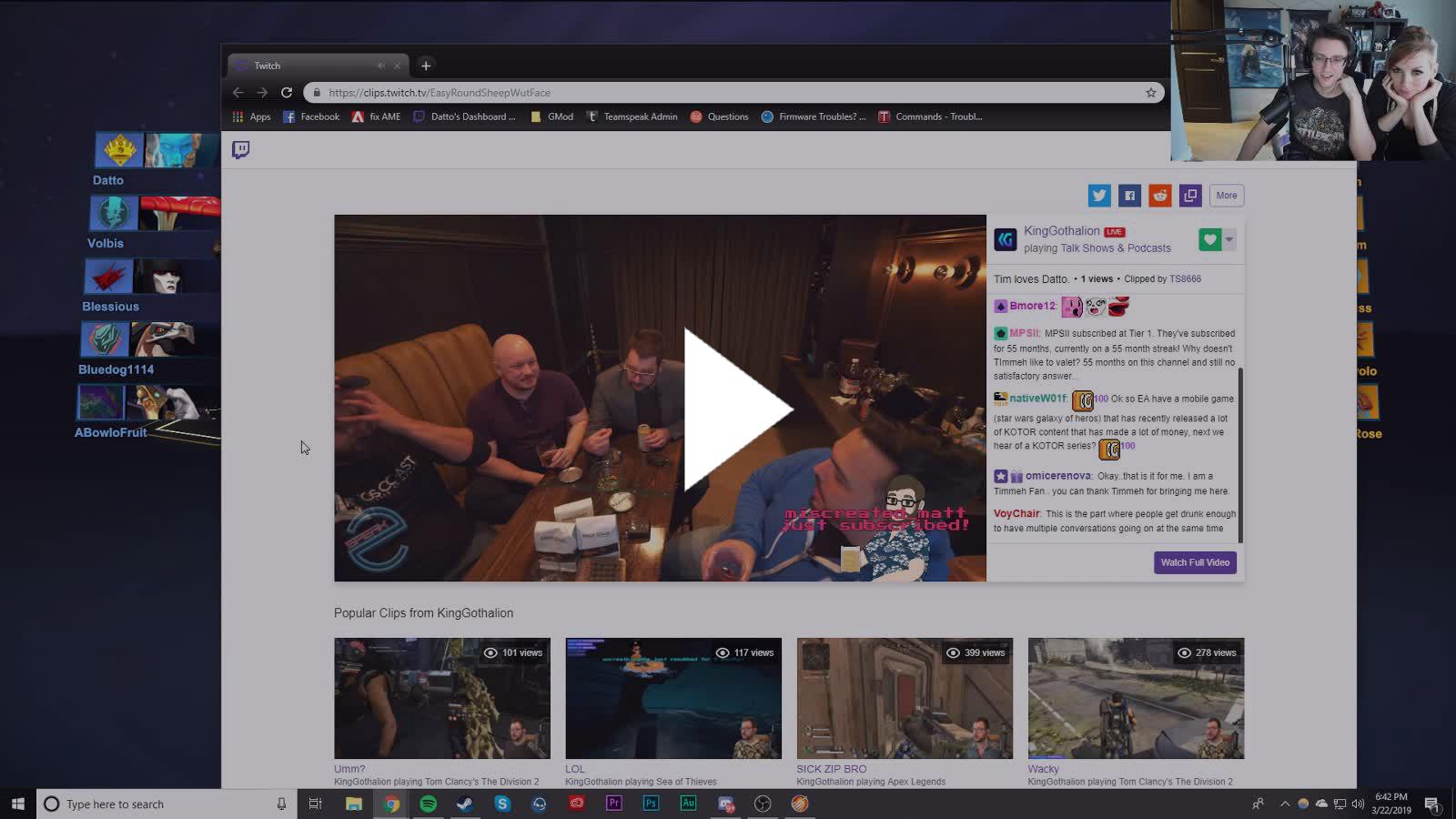1456x819 pixels.
Task: Open clipper TS8666's profile
Action: pos(1185,279)
